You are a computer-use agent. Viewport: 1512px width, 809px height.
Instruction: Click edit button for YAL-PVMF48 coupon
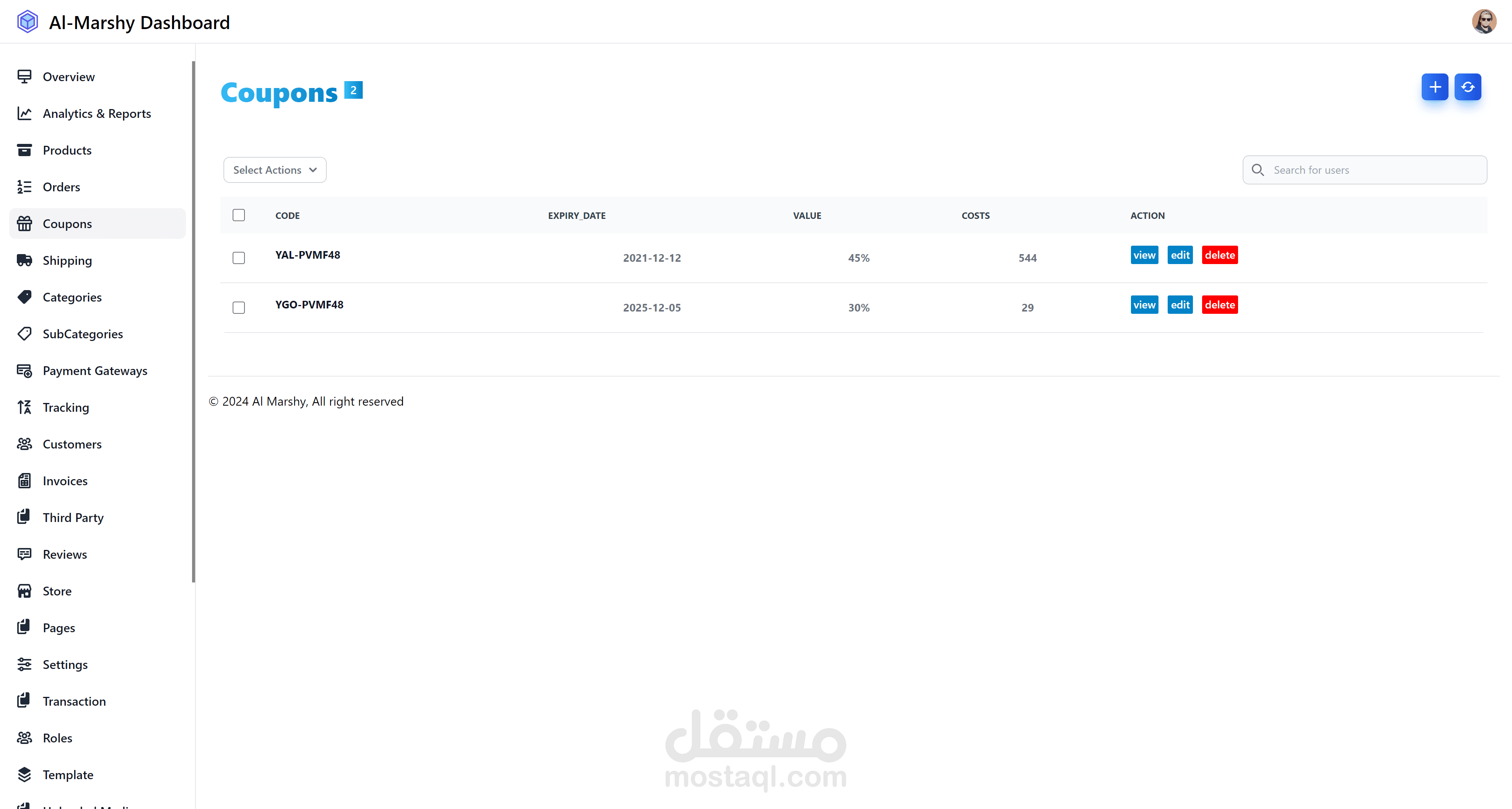tap(1180, 255)
